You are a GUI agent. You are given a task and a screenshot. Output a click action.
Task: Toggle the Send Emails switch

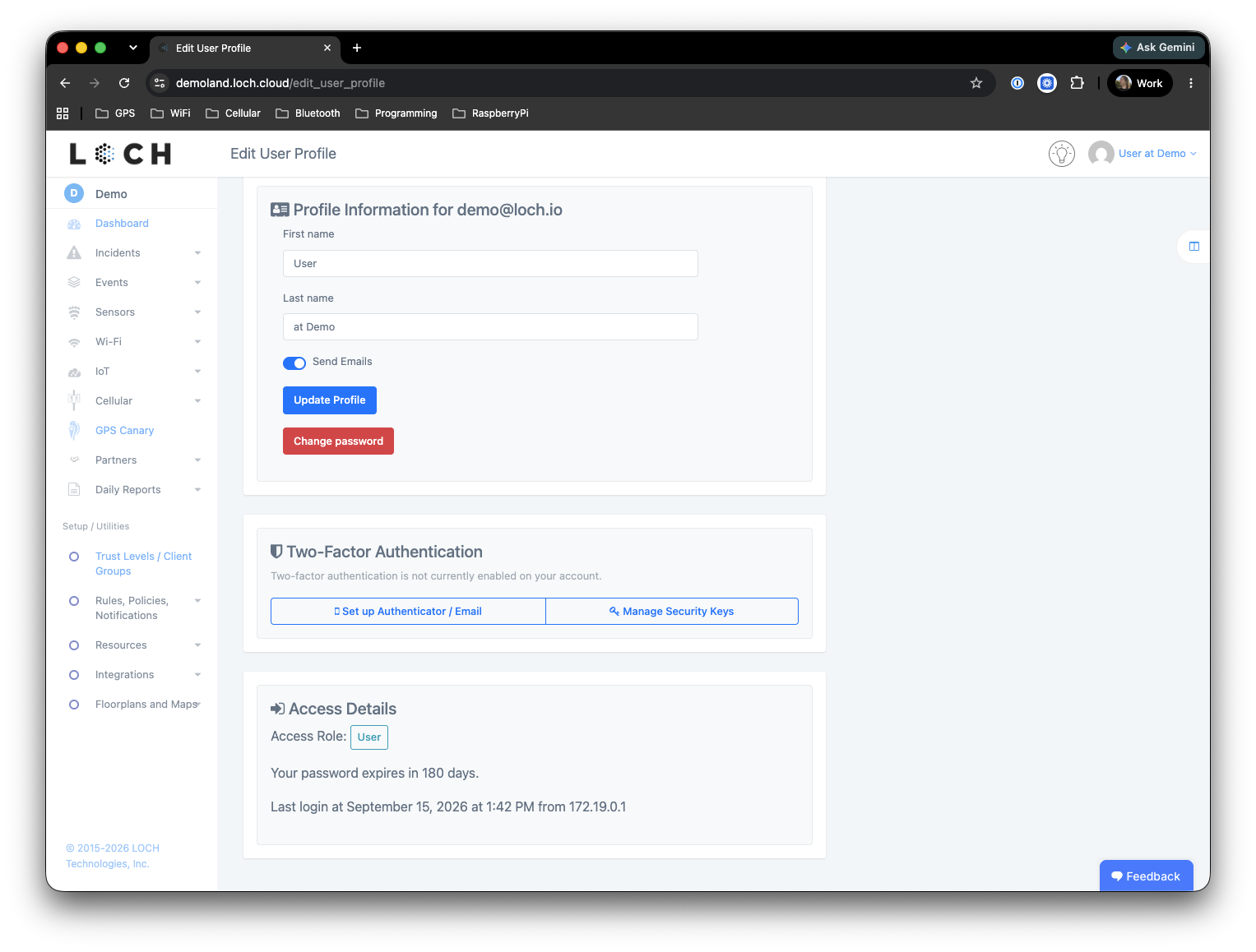pos(294,363)
